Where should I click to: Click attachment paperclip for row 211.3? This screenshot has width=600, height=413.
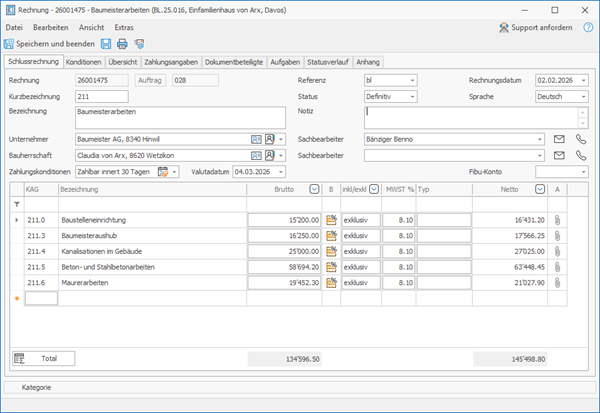click(x=558, y=236)
